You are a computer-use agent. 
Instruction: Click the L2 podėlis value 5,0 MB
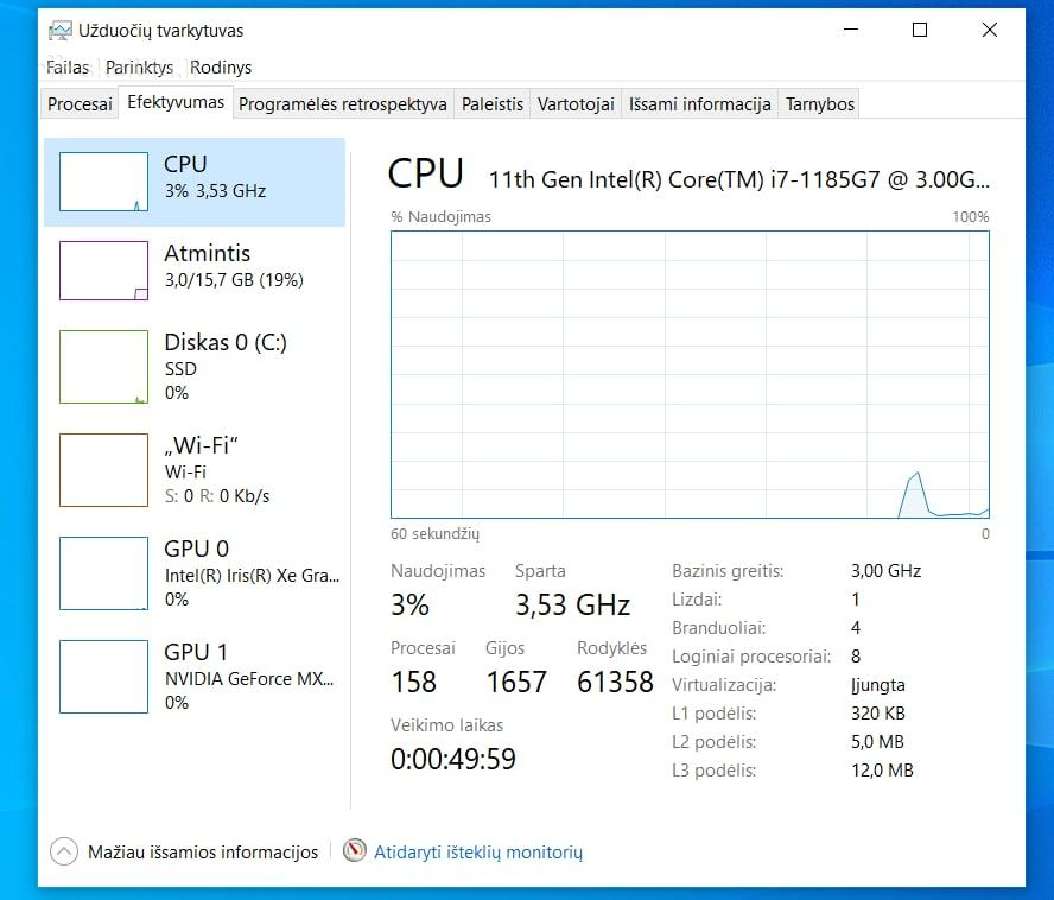(877, 741)
